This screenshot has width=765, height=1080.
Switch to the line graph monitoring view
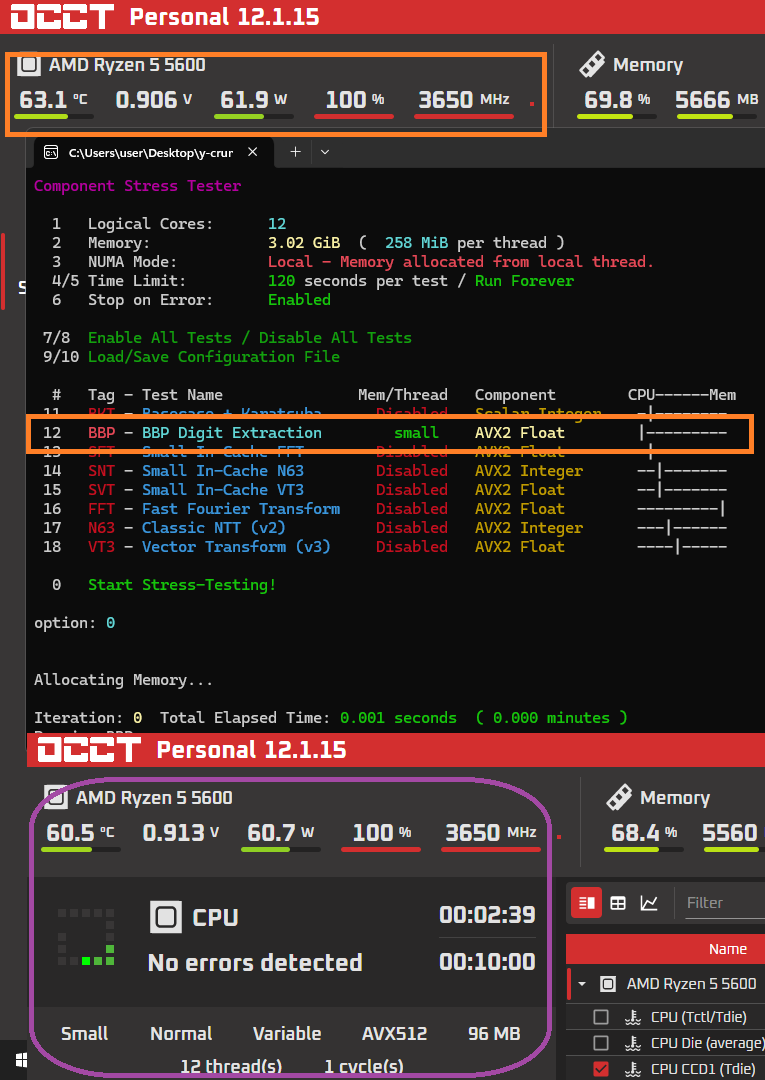point(649,903)
